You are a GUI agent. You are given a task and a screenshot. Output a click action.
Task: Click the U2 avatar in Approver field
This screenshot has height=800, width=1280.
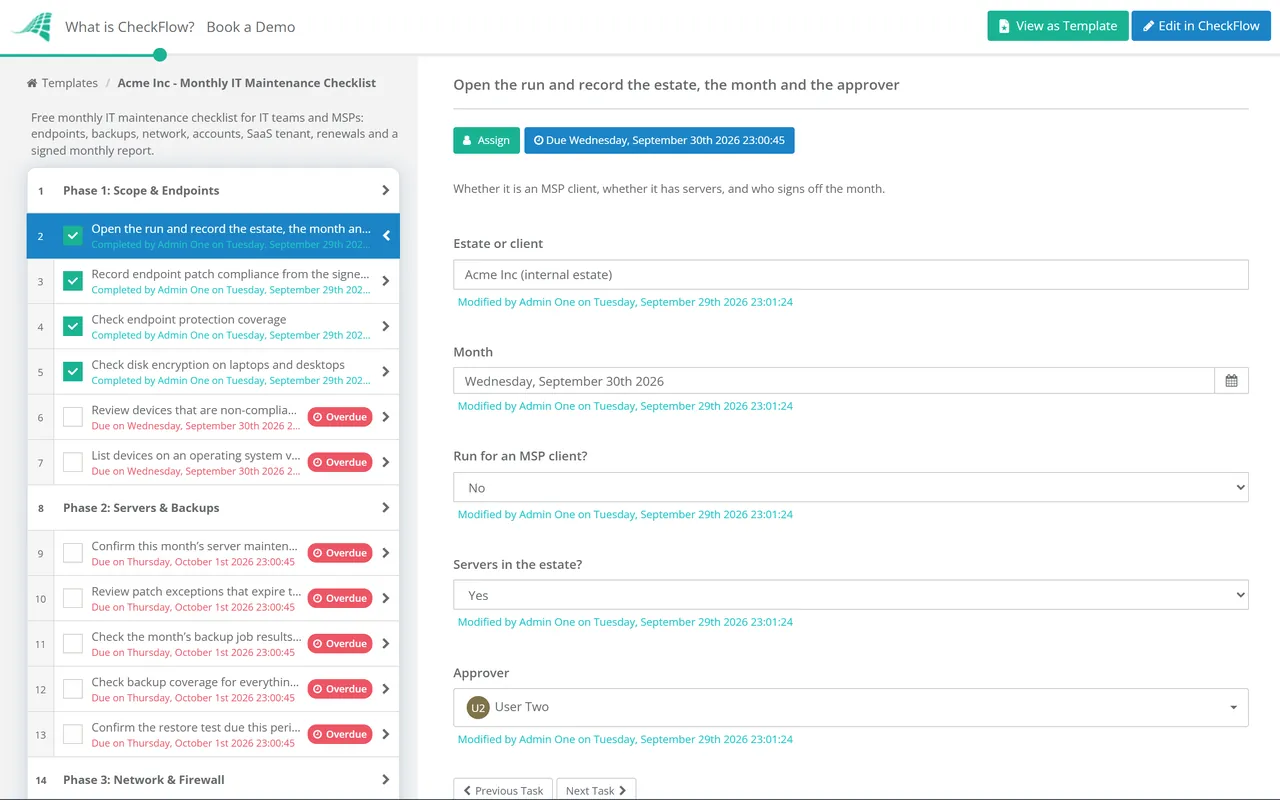tap(478, 707)
